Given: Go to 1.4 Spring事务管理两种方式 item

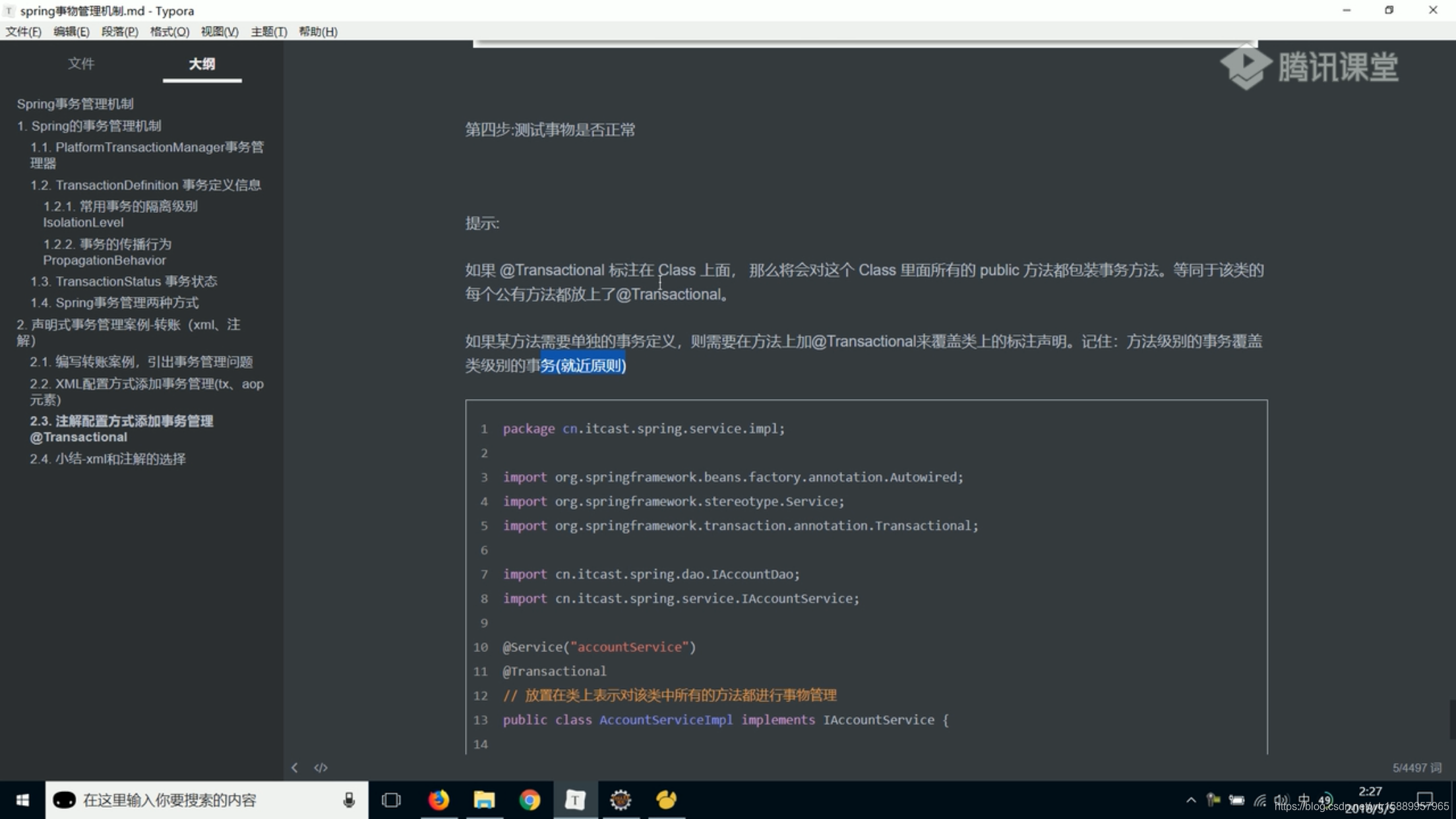Looking at the screenshot, I should click(114, 303).
